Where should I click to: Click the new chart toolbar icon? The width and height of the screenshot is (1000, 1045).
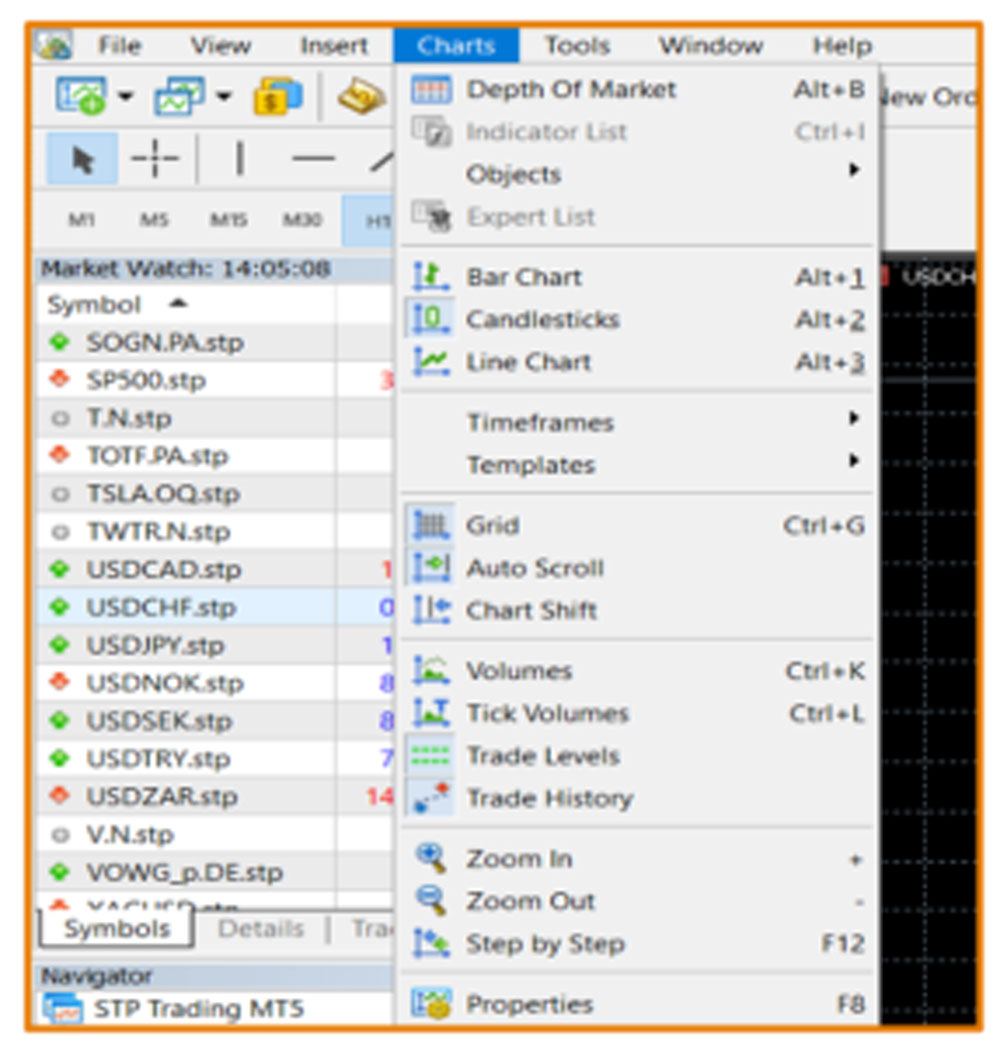[x=81, y=95]
